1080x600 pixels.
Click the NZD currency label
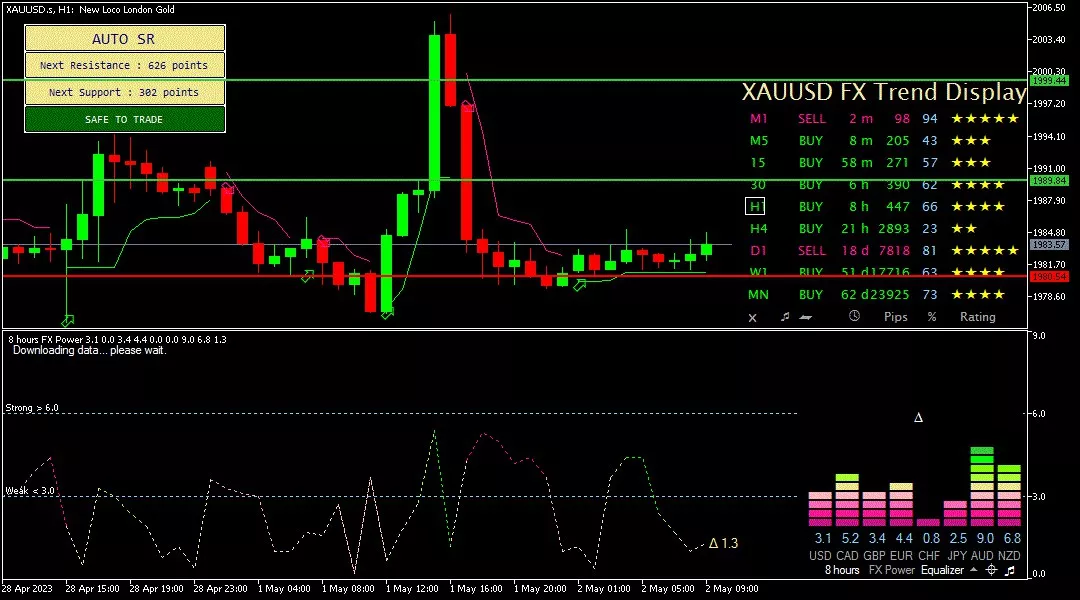(1009, 555)
